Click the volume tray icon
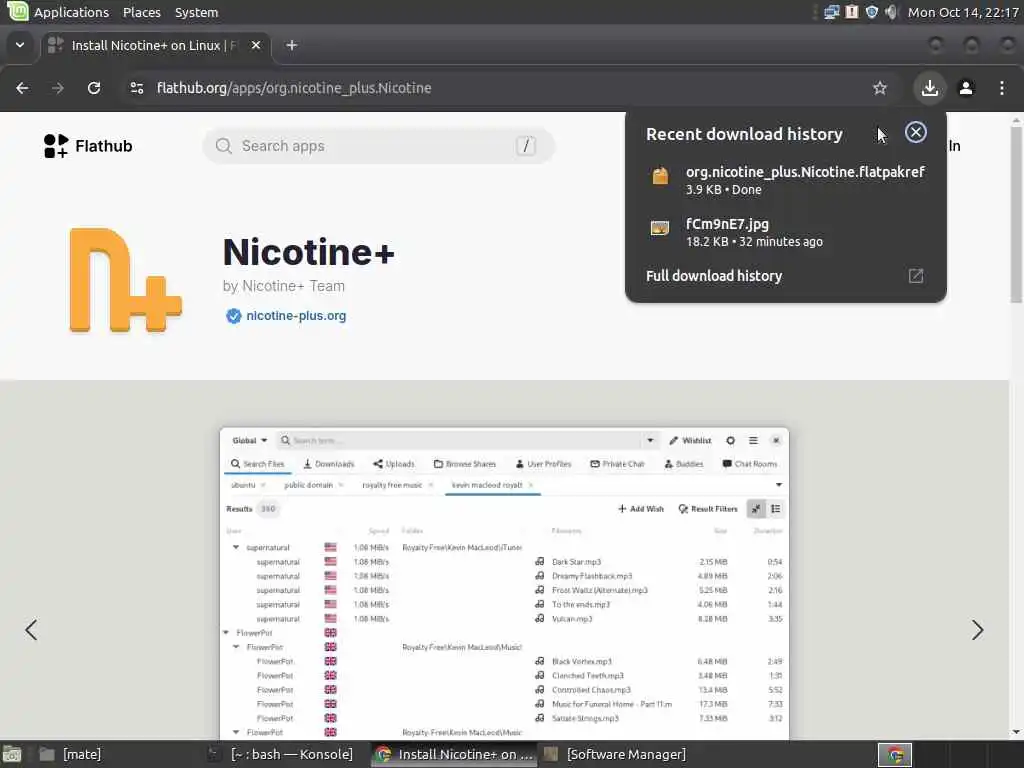 click(891, 12)
